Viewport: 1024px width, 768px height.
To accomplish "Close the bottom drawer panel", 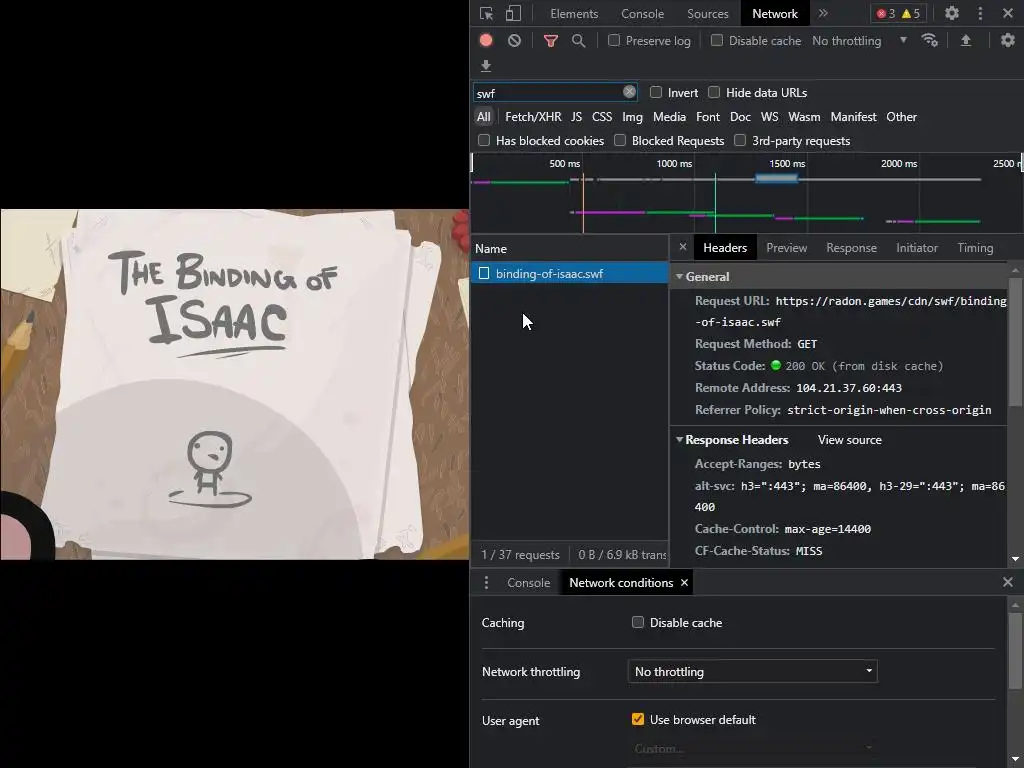I will tap(1008, 582).
